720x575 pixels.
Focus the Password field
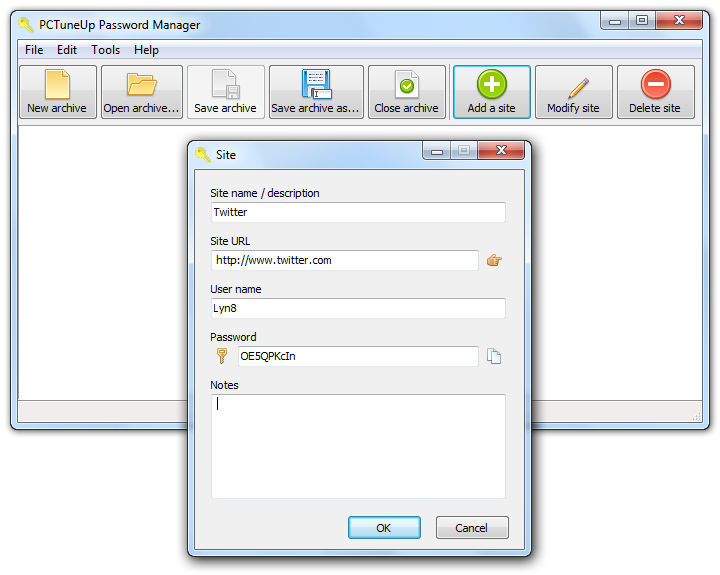(x=358, y=356)
